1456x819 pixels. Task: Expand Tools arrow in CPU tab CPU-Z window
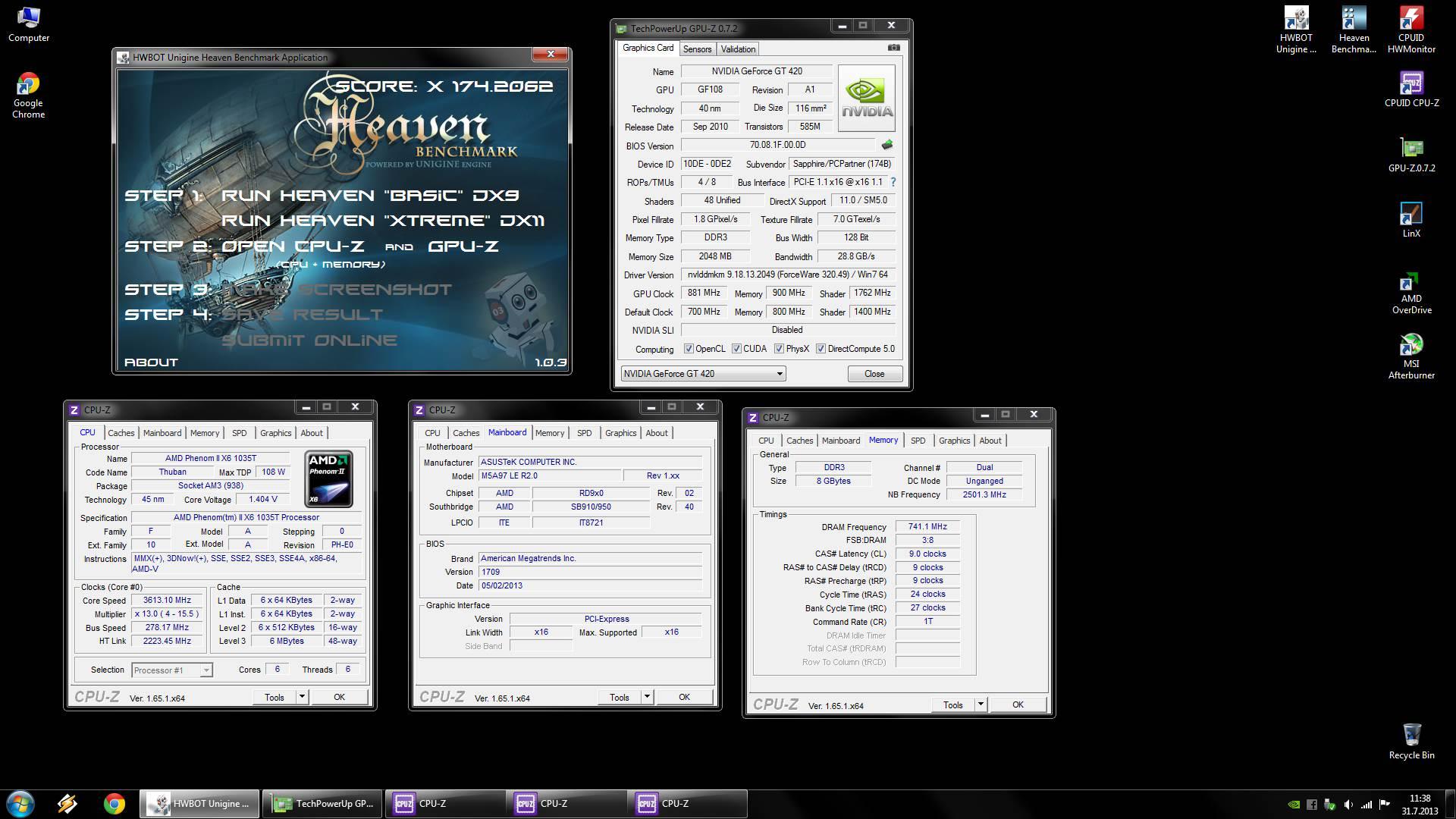(302, 697)
